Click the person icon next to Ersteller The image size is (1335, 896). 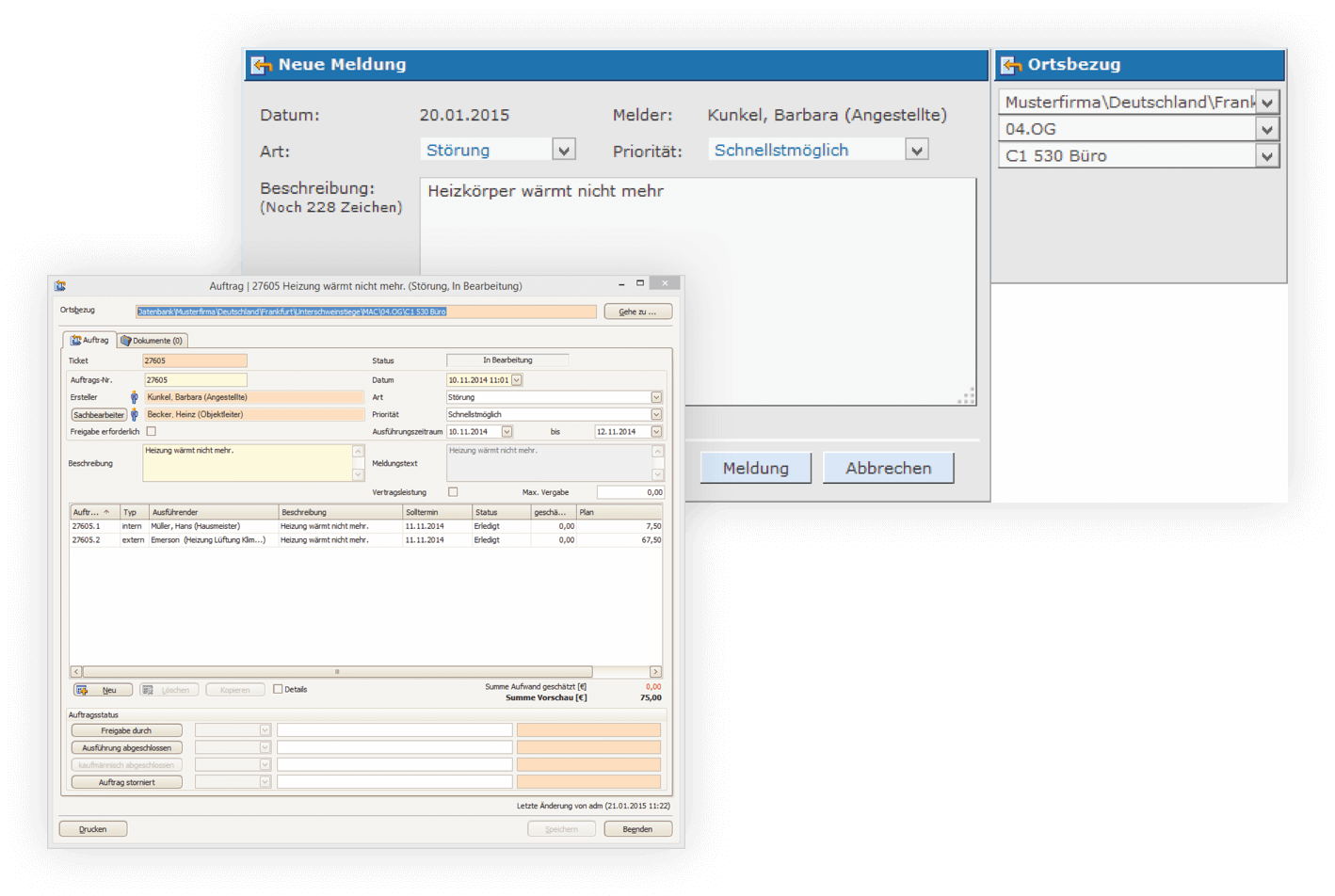[134, 397]
